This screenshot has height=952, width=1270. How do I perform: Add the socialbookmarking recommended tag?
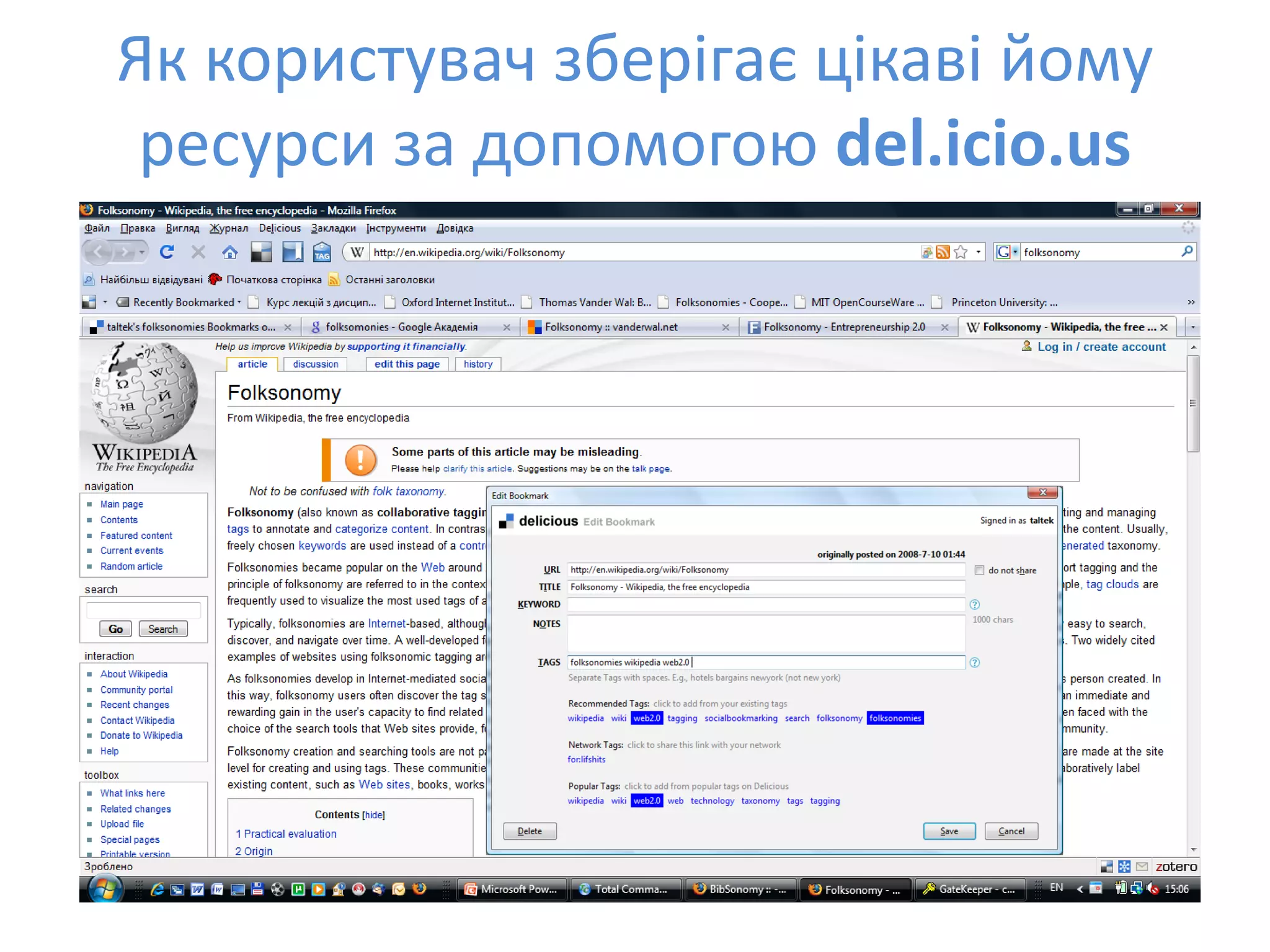(x=740, y=718)
